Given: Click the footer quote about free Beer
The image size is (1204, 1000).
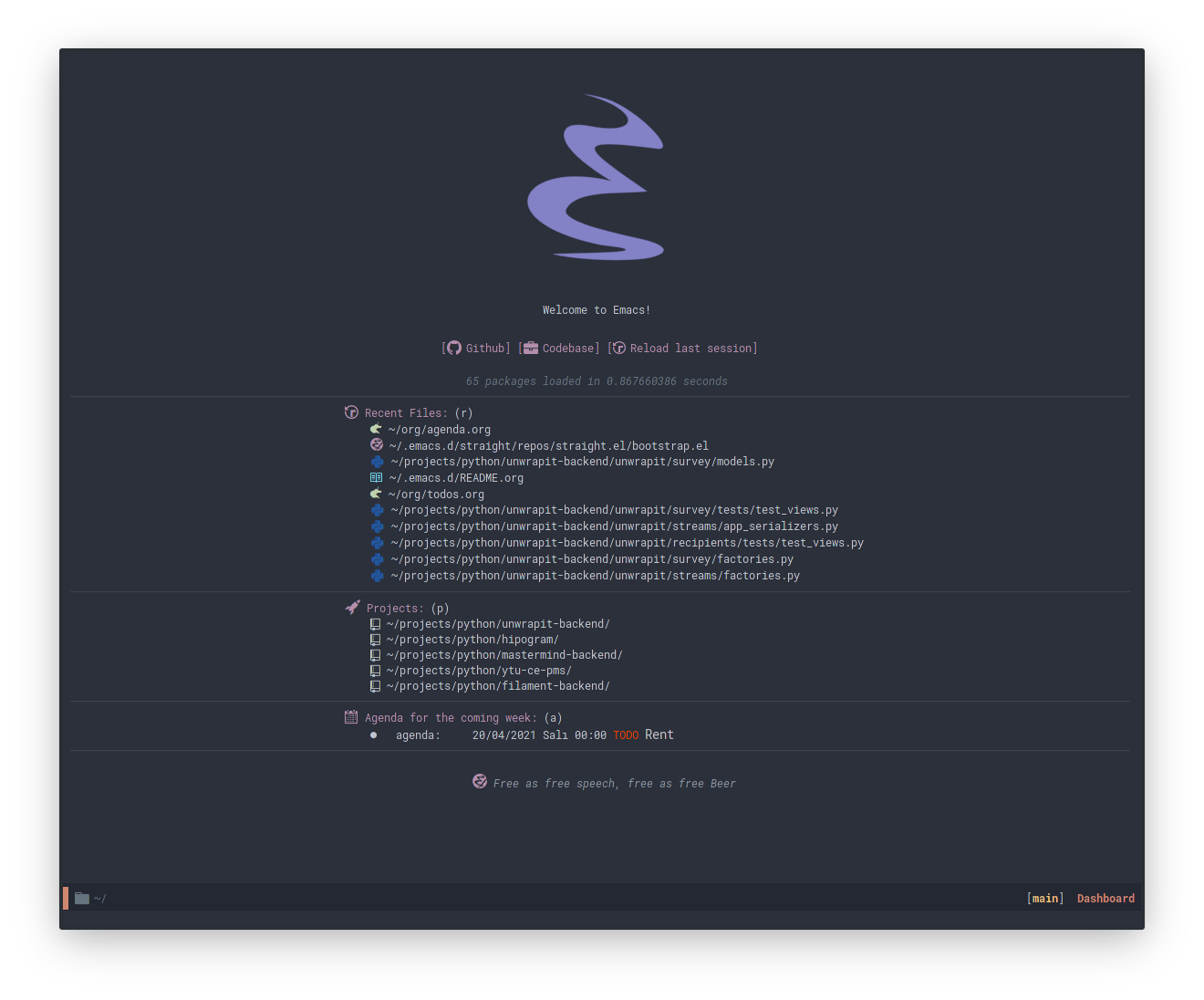Looking at the screenshot, I should click(x=615, y=784).
